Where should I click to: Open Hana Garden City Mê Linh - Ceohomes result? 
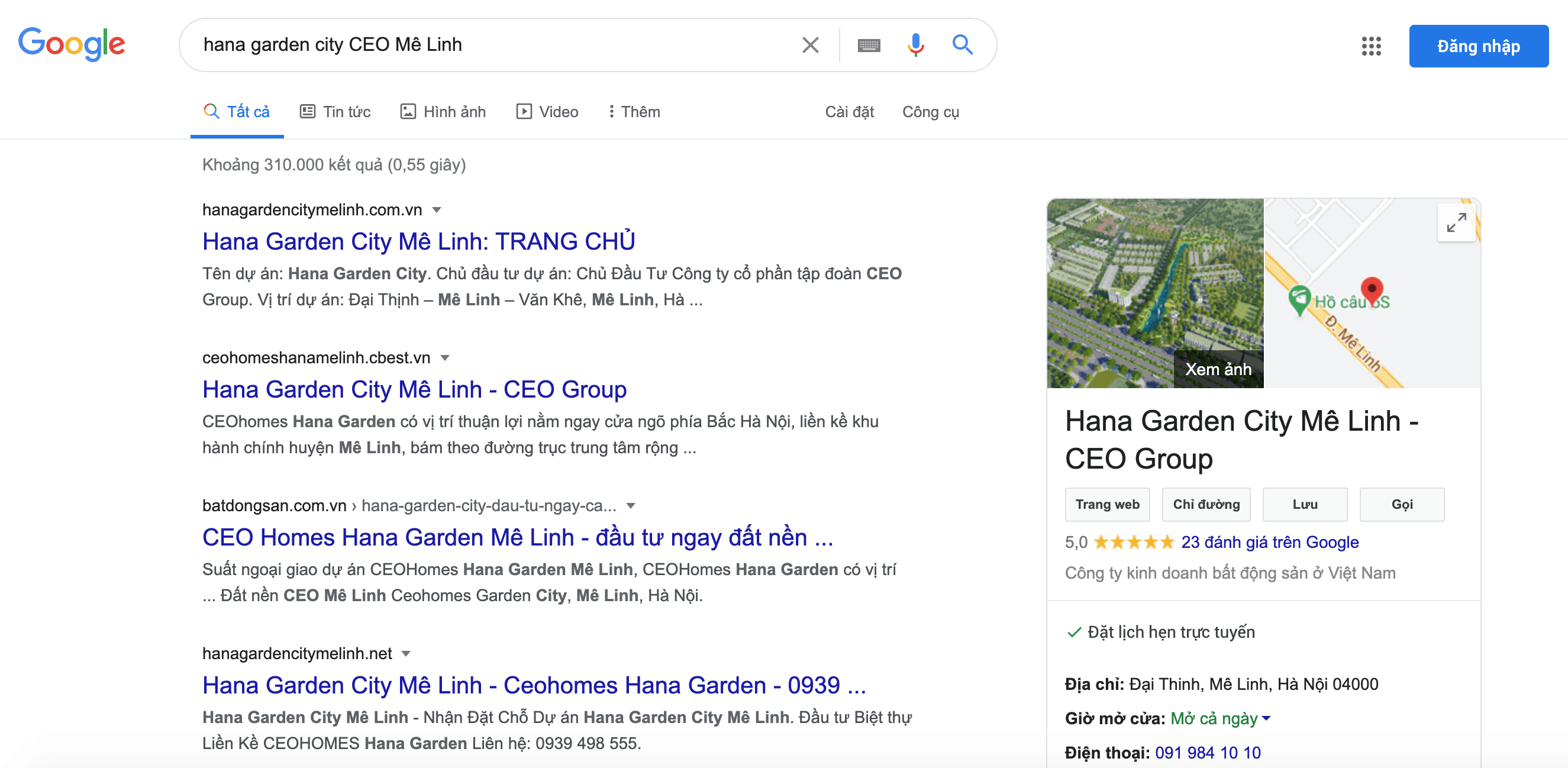tap(534, 685)
